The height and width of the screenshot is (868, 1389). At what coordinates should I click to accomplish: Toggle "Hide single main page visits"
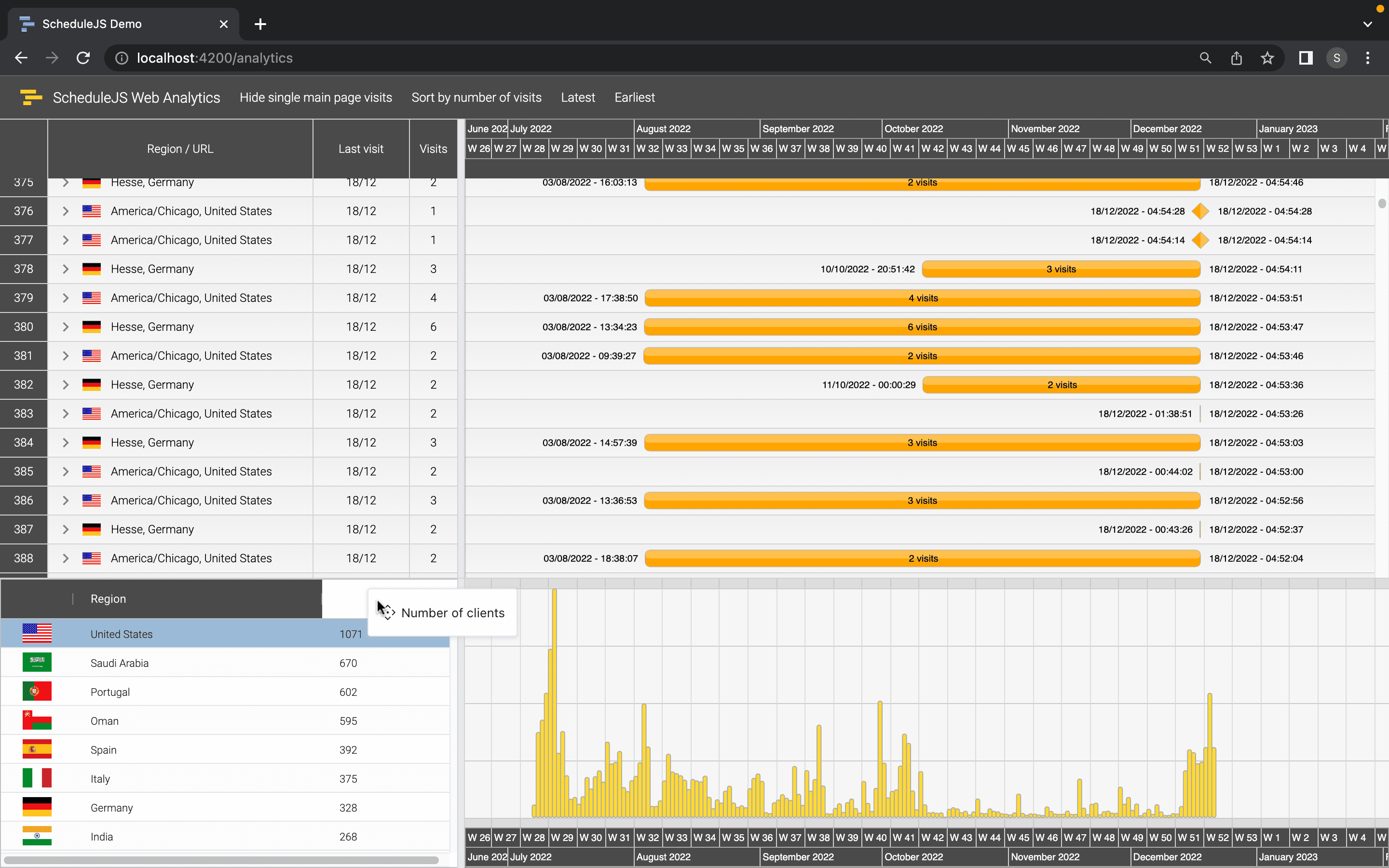(x=316, y=97)
